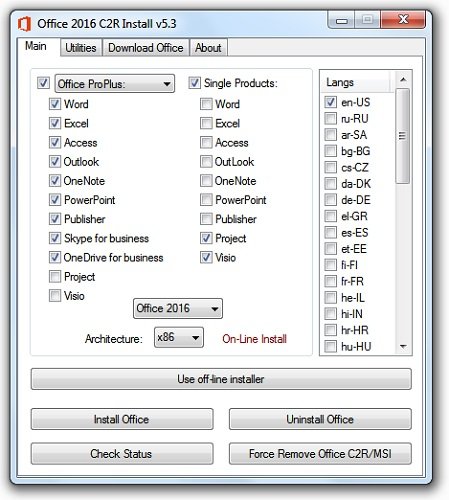Click the Check Status button

click(x=122, y=454)
